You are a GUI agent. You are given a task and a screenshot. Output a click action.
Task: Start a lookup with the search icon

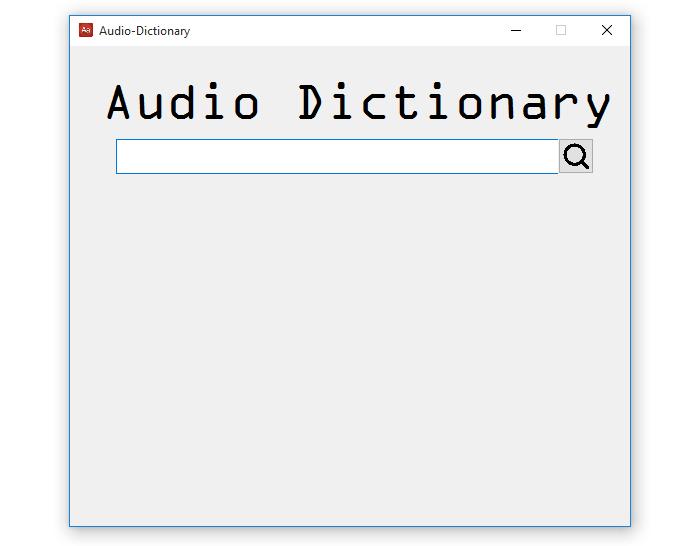[575, 156]
